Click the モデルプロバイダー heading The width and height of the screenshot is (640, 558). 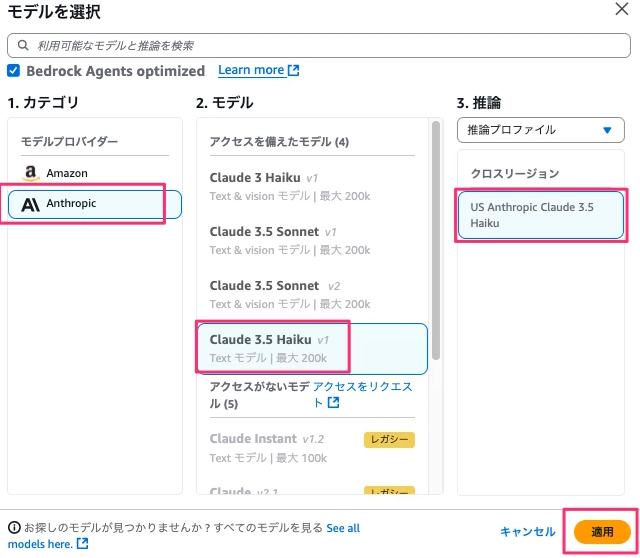[69, 141]
